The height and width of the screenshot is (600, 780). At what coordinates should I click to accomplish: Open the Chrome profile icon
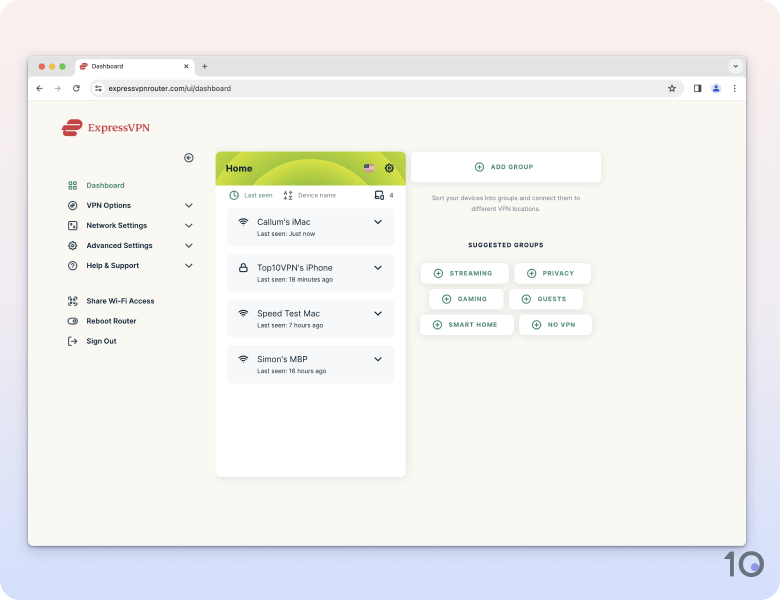(716, 89)
